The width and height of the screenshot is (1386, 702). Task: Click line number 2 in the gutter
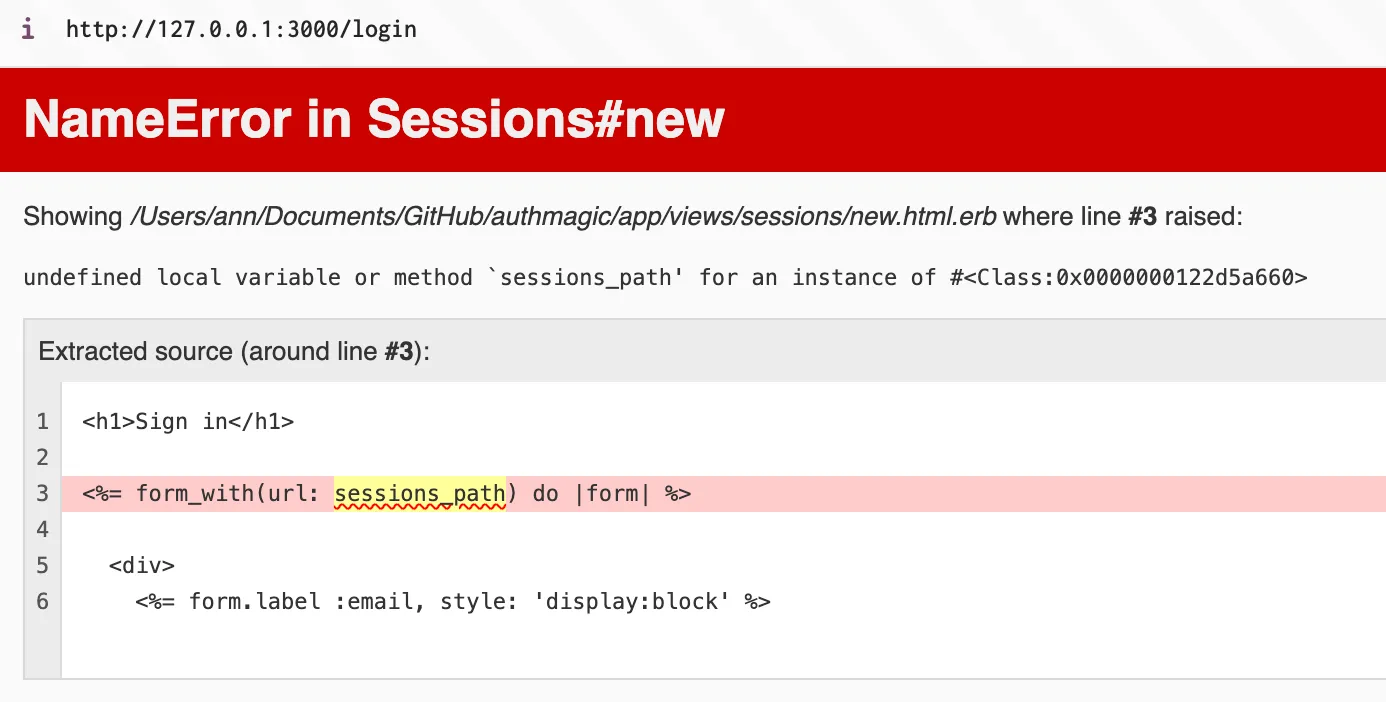(42, 458)
